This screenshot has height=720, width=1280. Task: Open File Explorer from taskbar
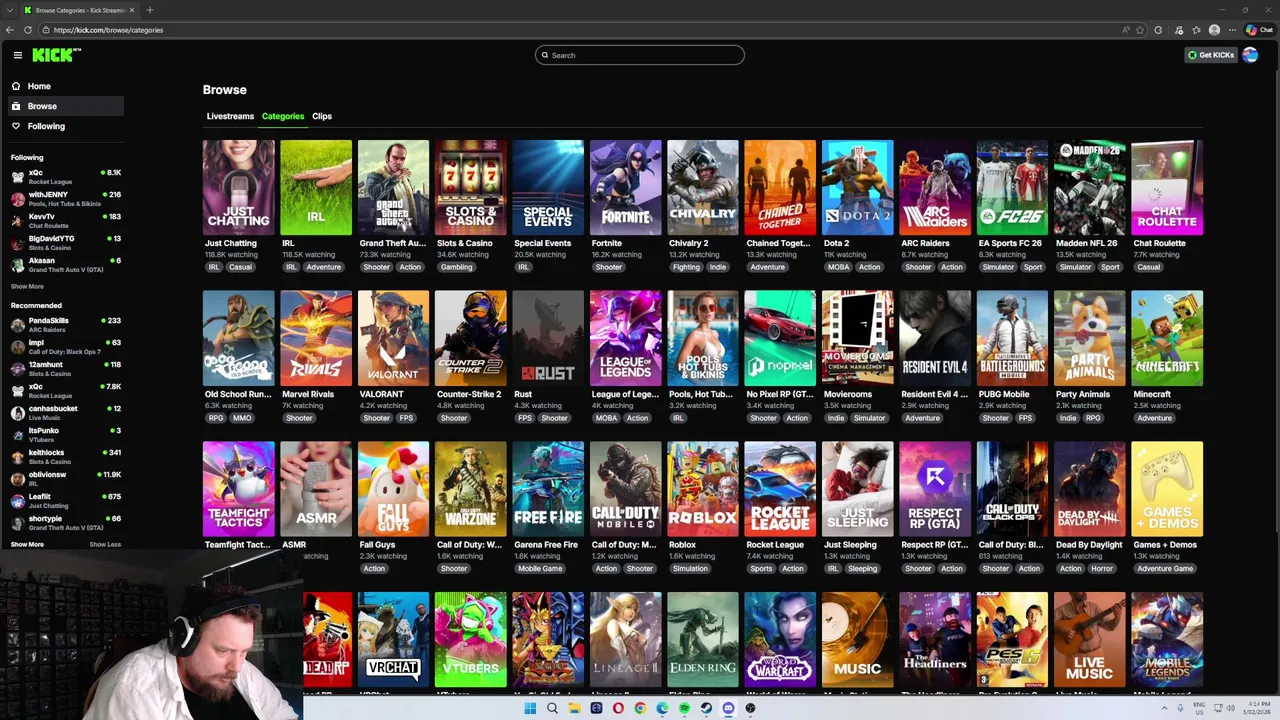tap(574, 708)
